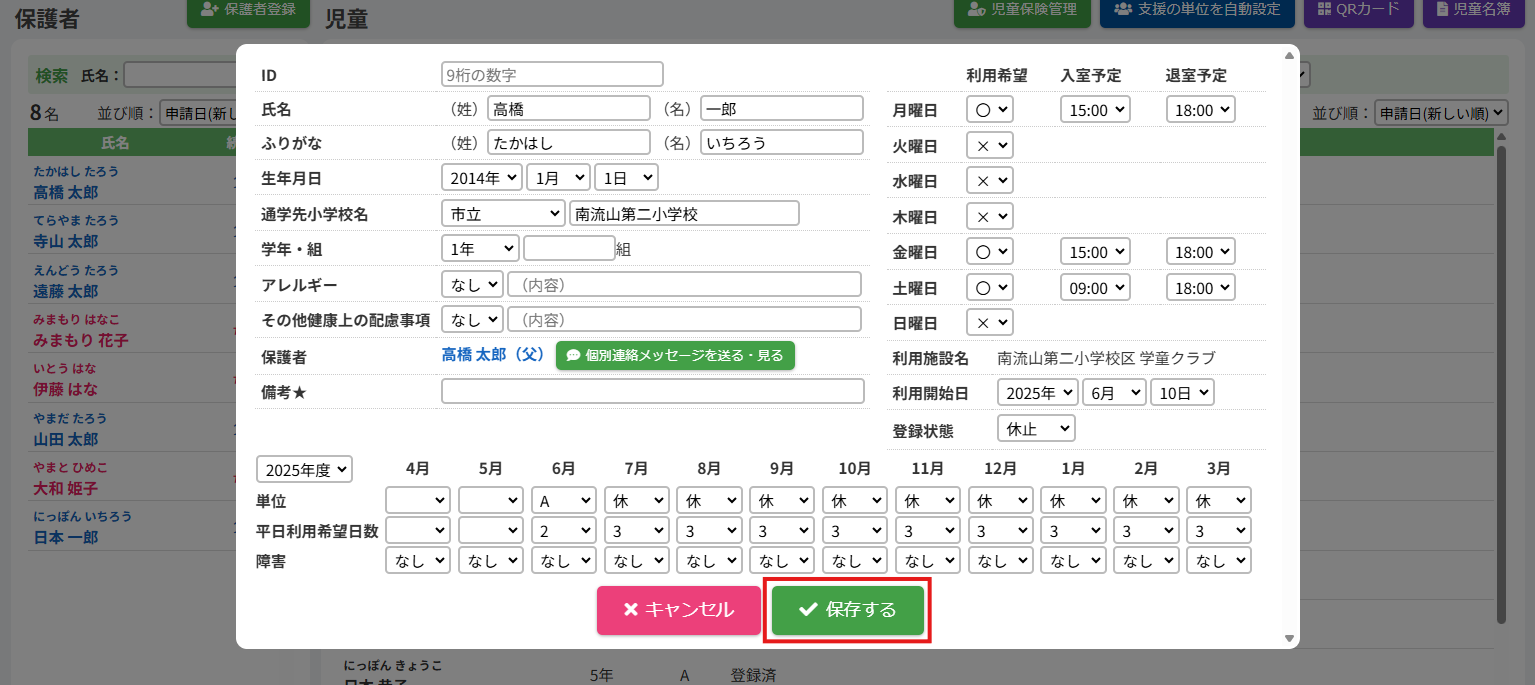Image resolution: width=1535 pixels, height=685 pixels.
Task: Click the 保存する save button
Action: (x=847, y=610)
